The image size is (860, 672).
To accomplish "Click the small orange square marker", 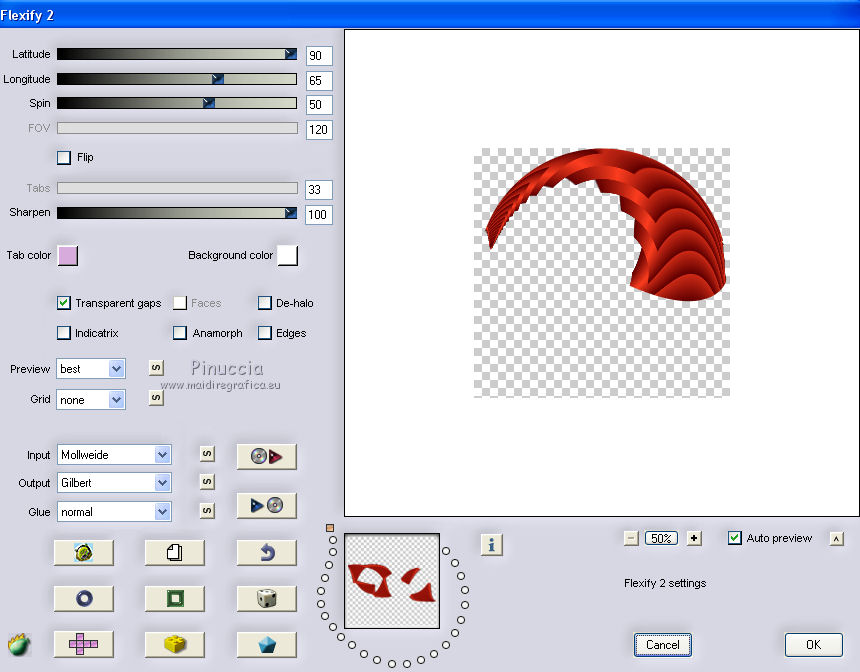I will click(330, 528).
